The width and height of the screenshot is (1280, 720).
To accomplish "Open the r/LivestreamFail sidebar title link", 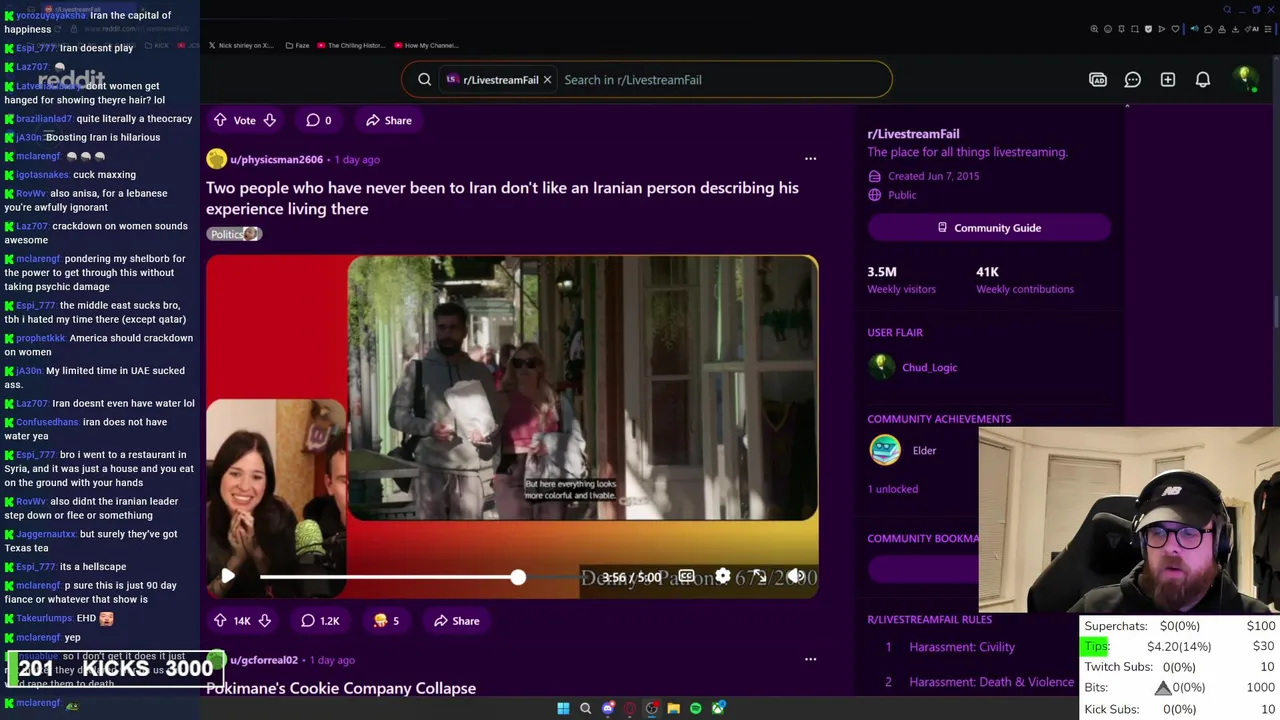I will click(x=913, y=134).
